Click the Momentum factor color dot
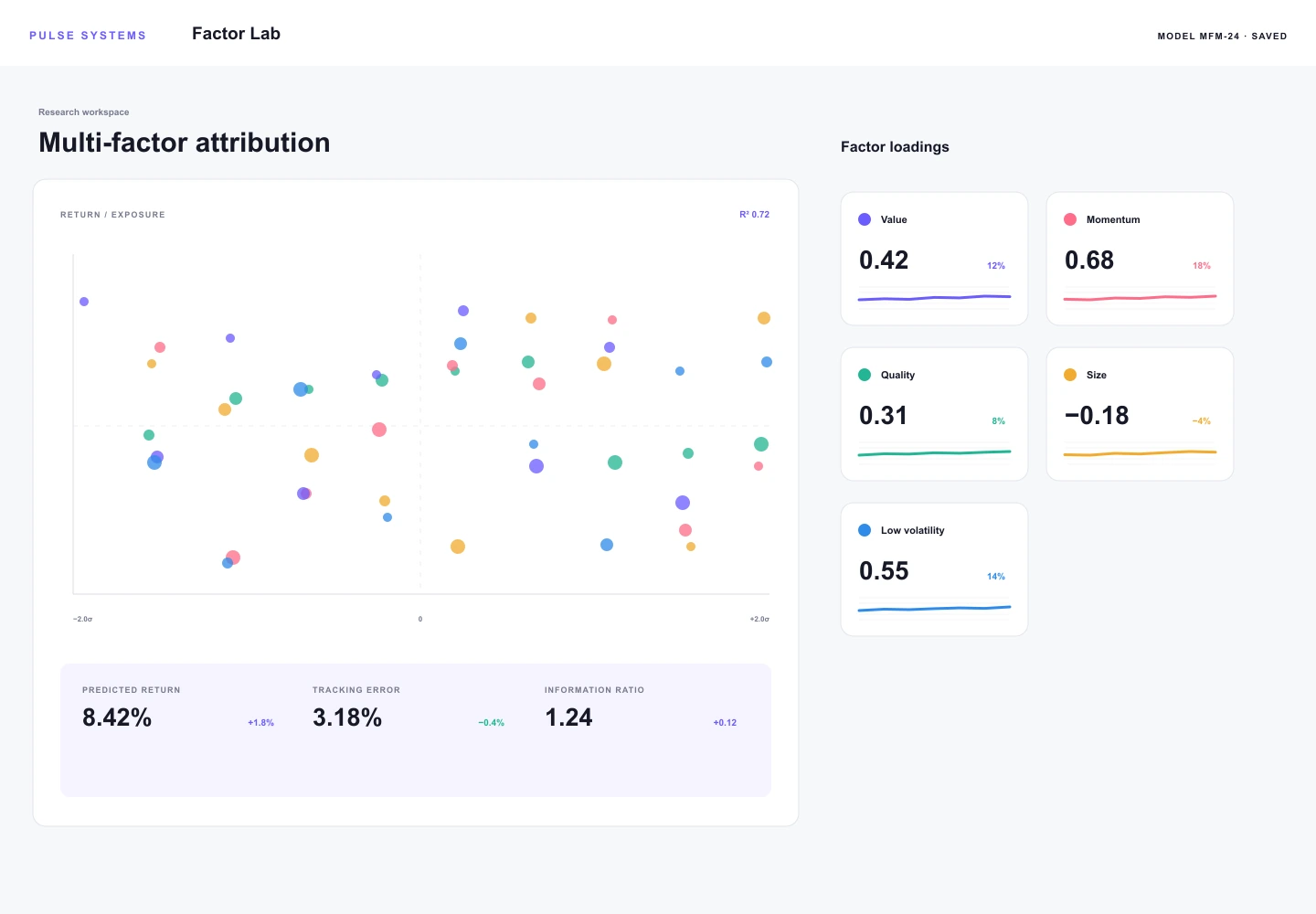Image resolution: width=1316 pixels, height=914 pixels. (1070, 219)
